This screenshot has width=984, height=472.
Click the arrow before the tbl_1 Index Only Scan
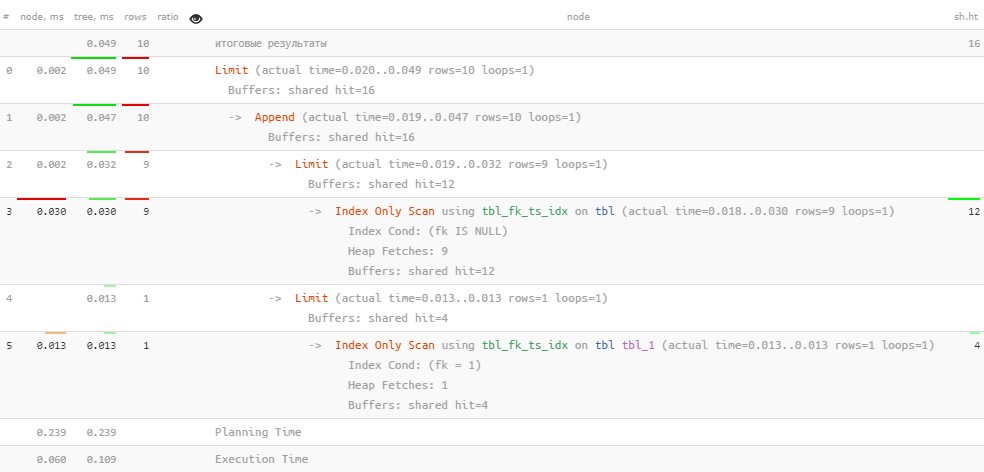click(315, 345)
